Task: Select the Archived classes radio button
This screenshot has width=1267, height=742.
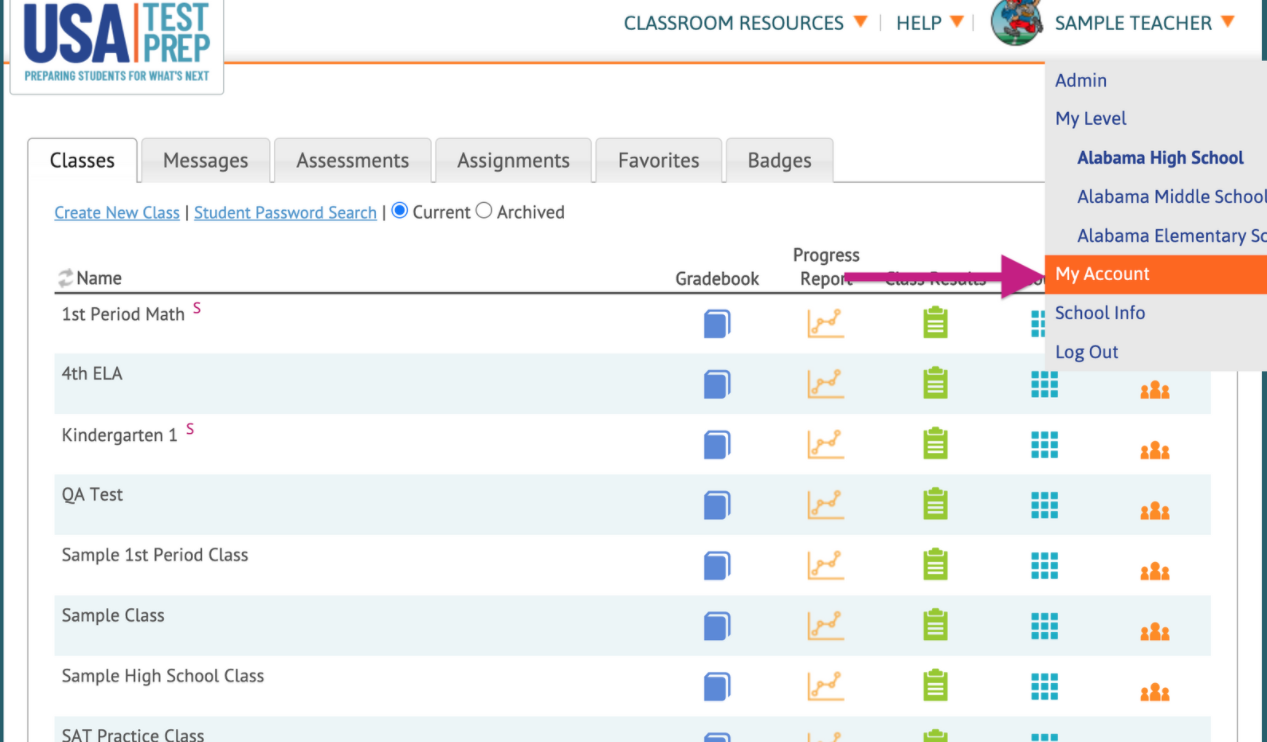Action: pos(484,211)
